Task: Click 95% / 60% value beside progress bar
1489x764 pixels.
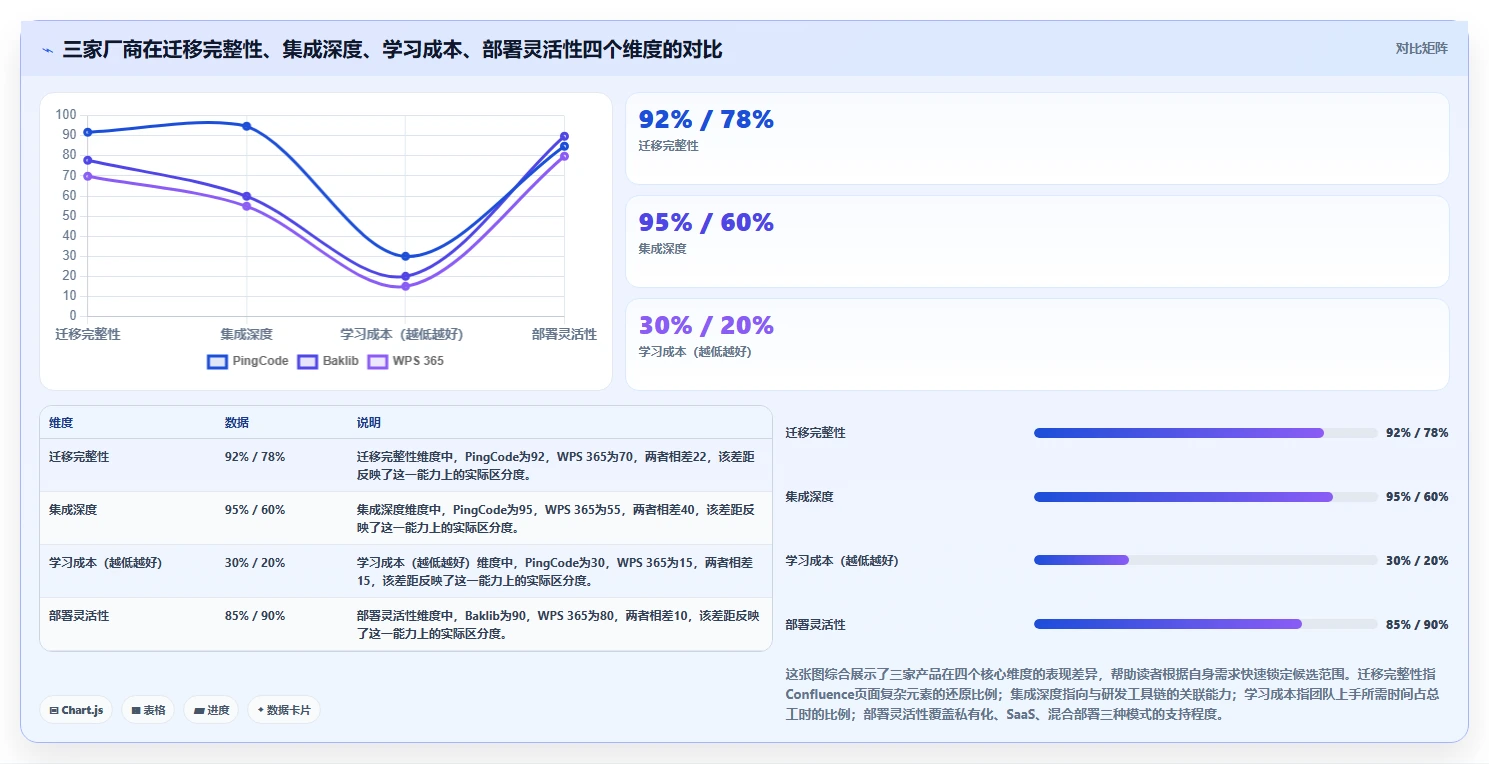Action: [x=1417, y=497]
